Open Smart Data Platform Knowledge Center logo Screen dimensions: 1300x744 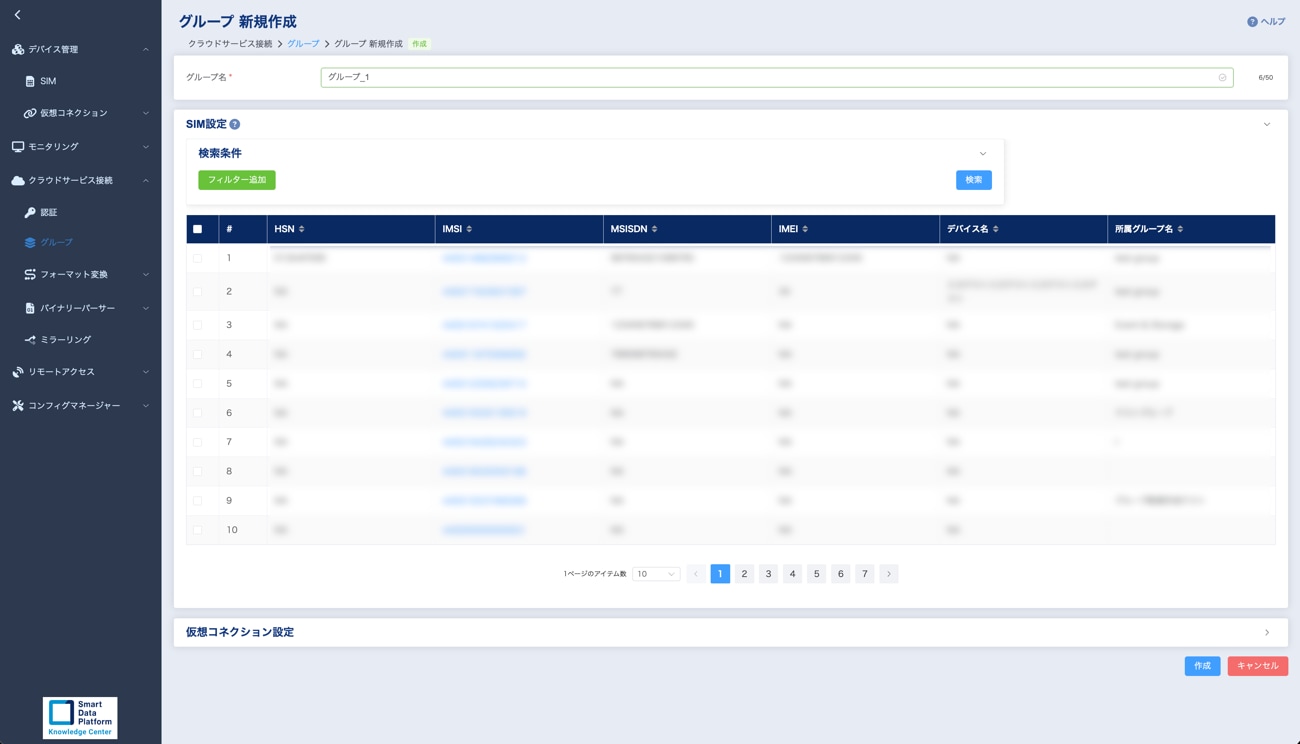click(x=80, y=718)
